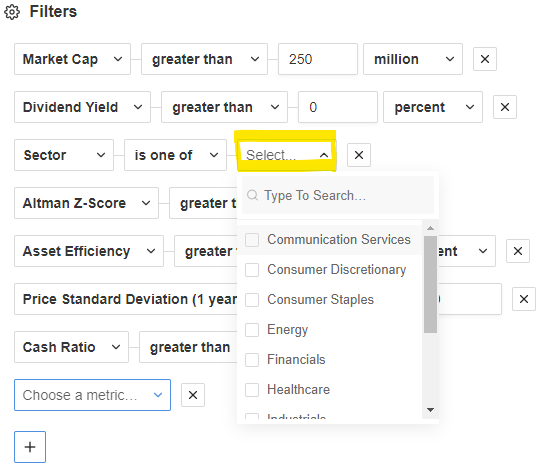Check the Communication Services sector

tap(252, 240)
